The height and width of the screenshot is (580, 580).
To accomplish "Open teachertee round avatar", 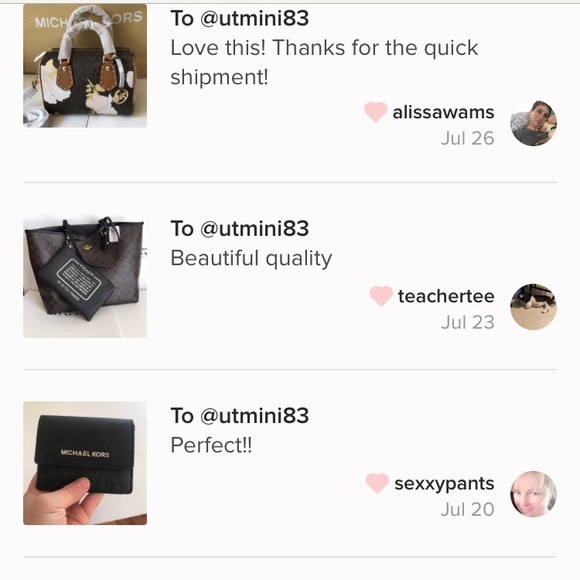I will [x=533, y=307].
